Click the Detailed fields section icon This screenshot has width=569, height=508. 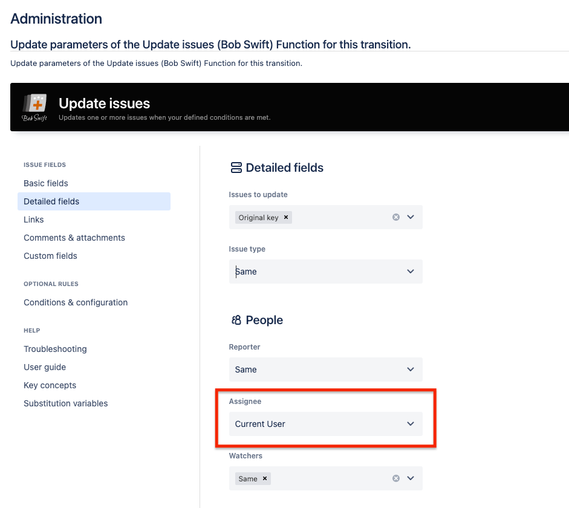click(x=236, y=168)
